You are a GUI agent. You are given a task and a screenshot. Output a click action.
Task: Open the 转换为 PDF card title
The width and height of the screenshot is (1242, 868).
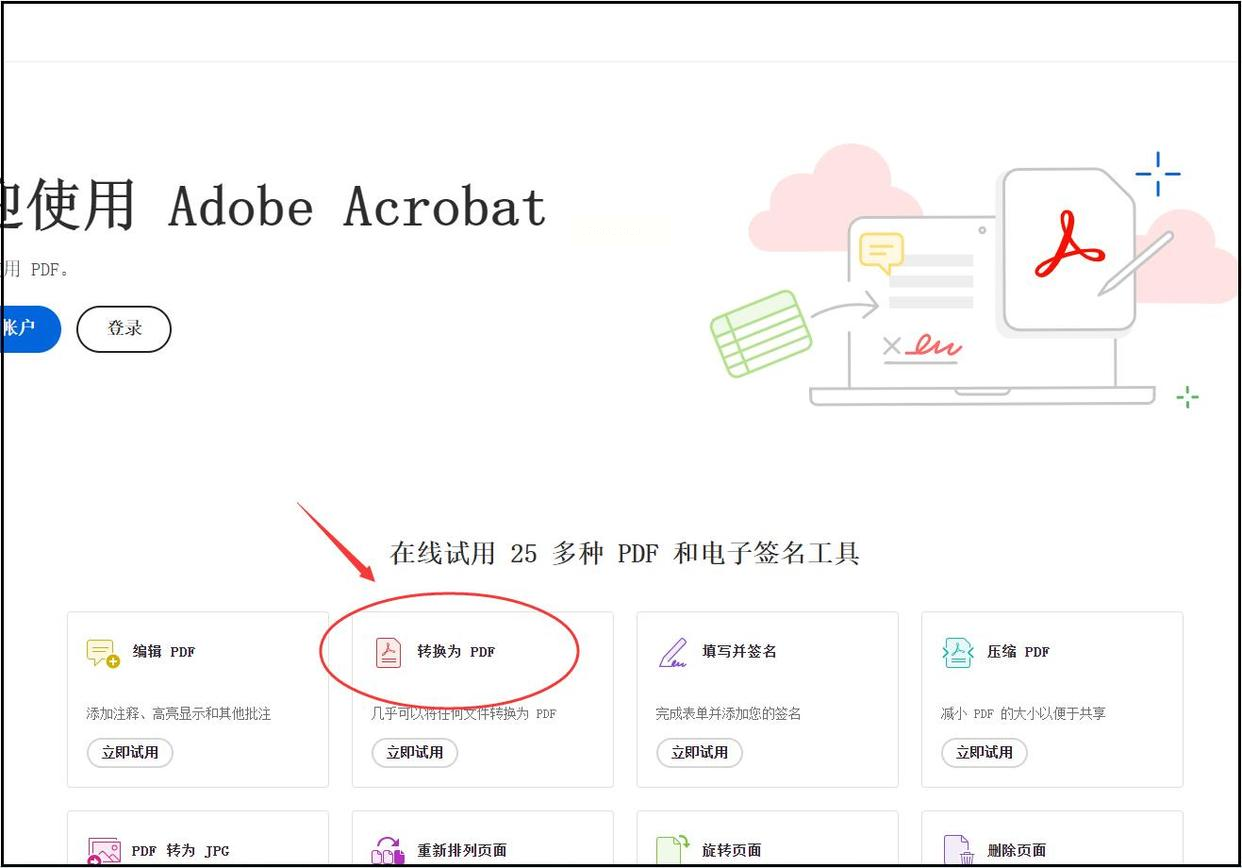click(x=456, y=652)
